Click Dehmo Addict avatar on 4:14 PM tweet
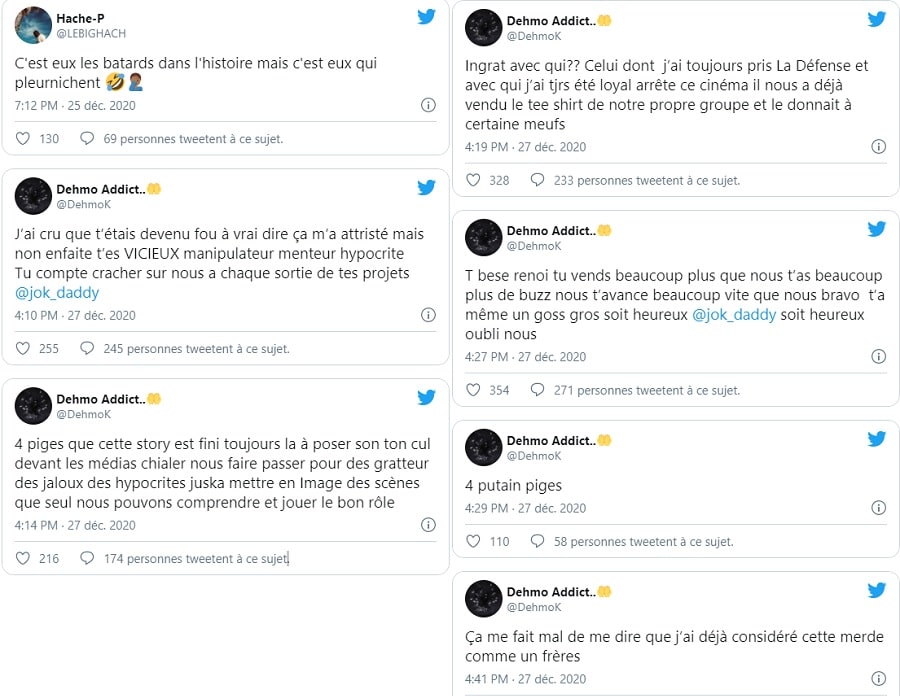This screenshot has width=900, height=696. click(x=33, y=406)
